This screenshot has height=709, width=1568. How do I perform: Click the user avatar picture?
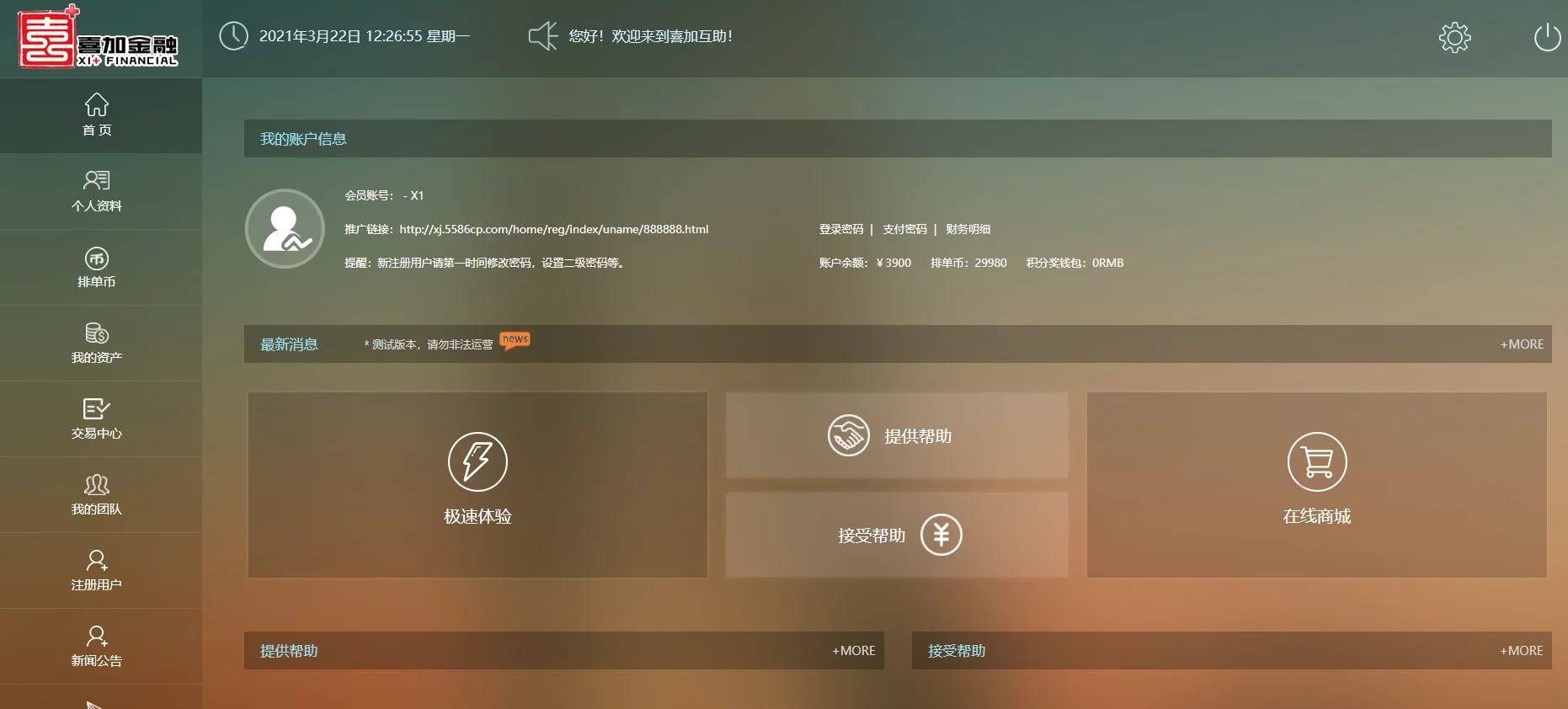click(x=285, y=229)
